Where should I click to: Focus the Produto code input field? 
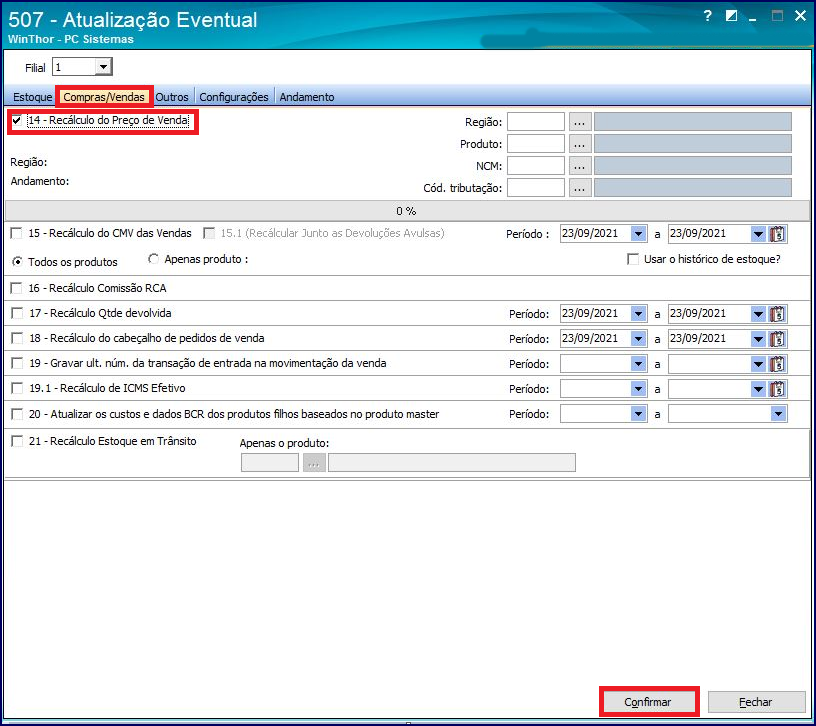click(536, 144)
